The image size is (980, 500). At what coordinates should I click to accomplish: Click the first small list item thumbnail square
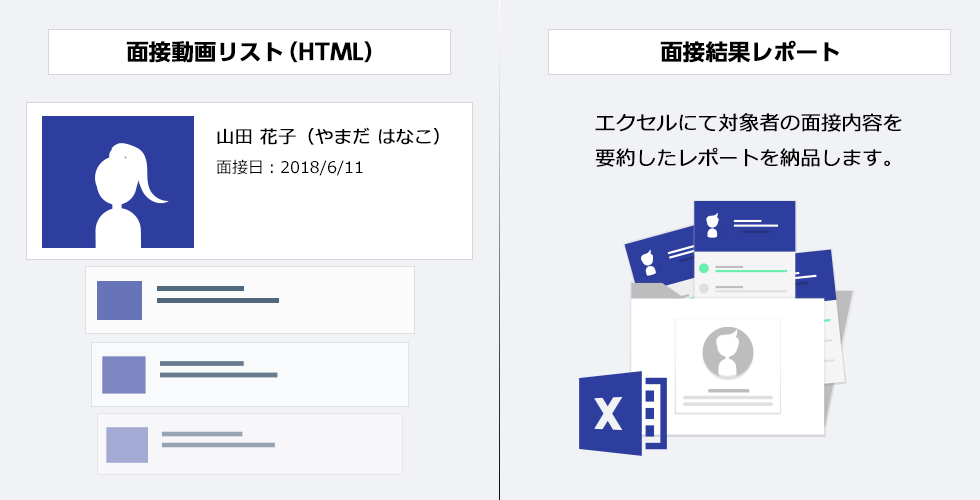click(119, 301)
